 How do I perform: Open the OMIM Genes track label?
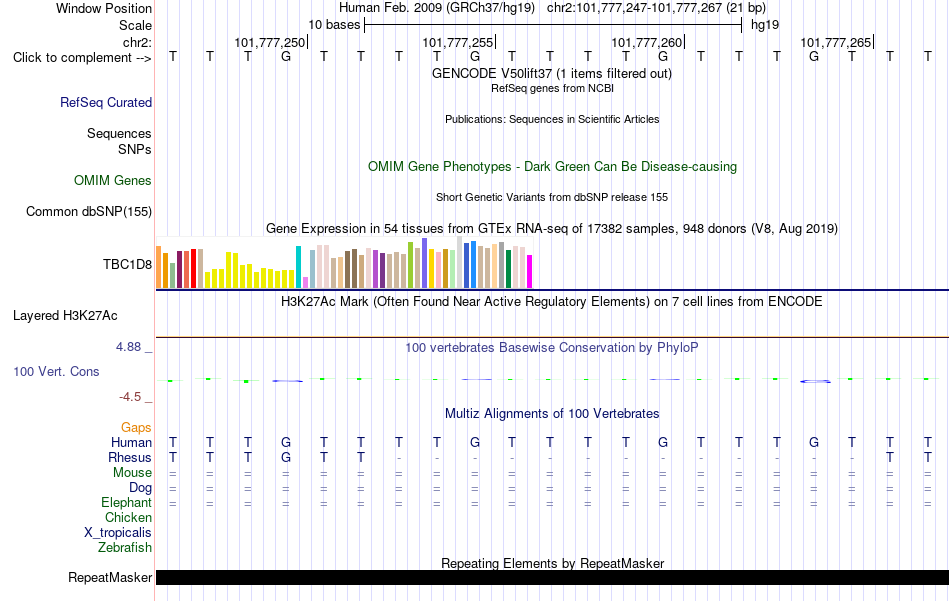pyautogui.click(x=112, y=181)
